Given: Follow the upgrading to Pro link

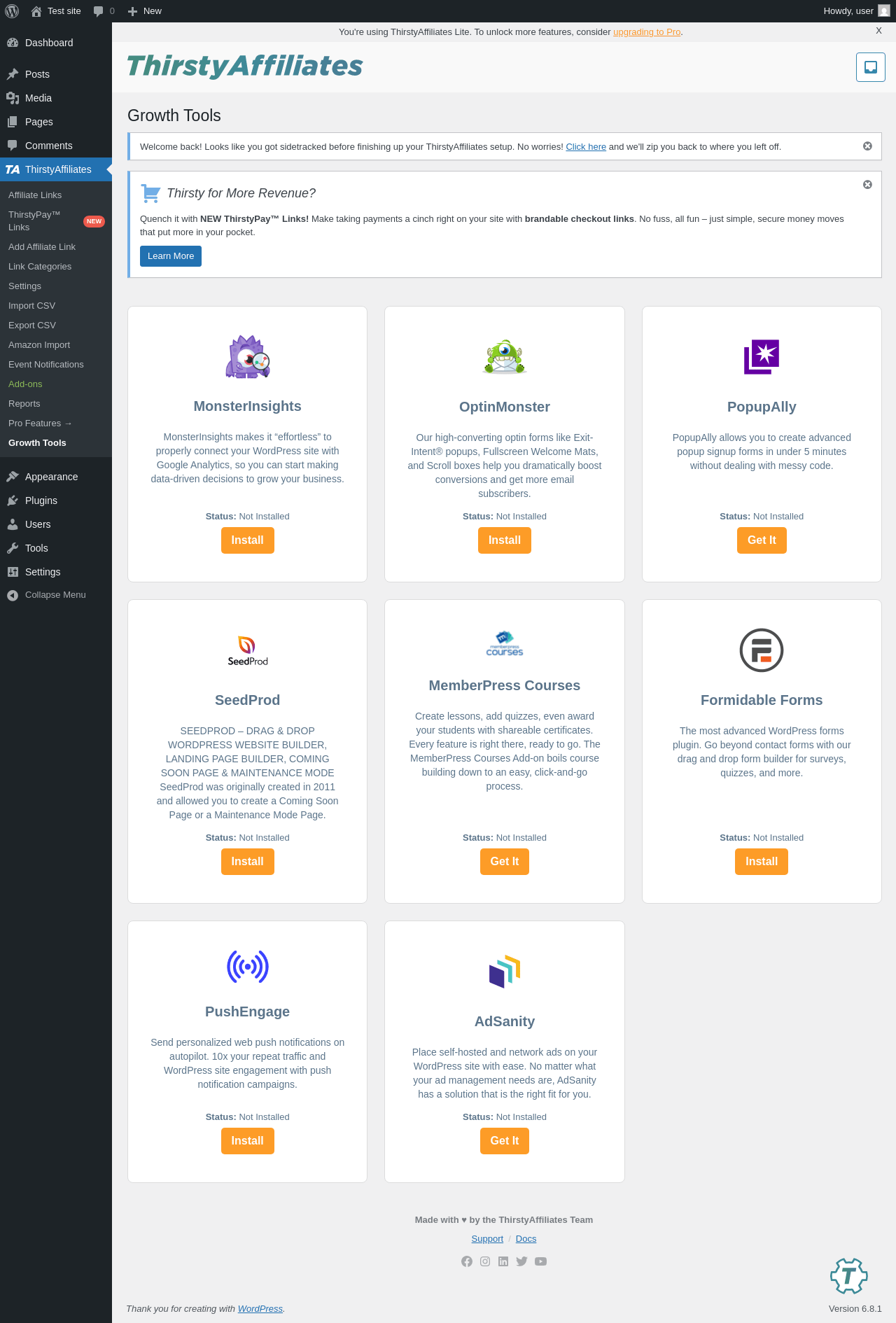Looking at the screenshot, I should pos(647,32).
